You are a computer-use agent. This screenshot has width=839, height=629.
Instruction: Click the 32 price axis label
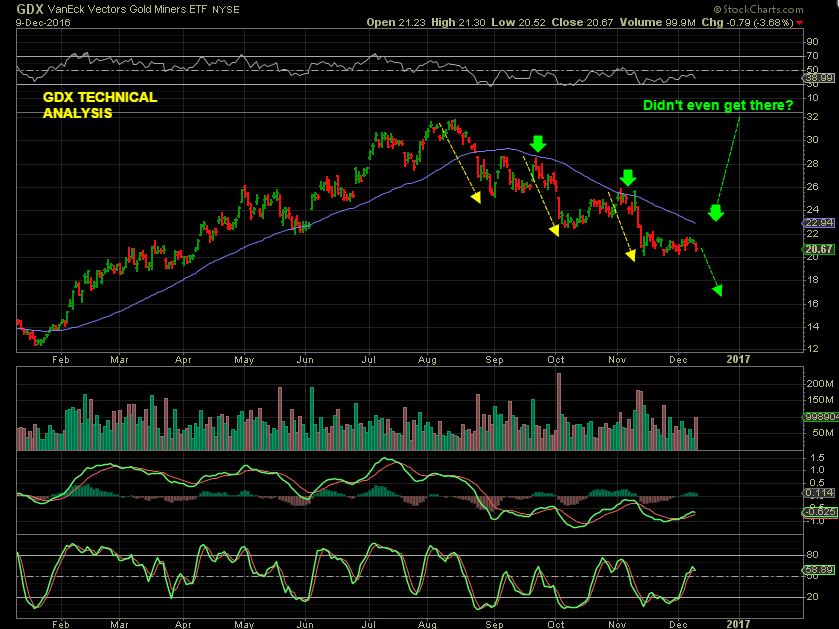tap(812, 117)
